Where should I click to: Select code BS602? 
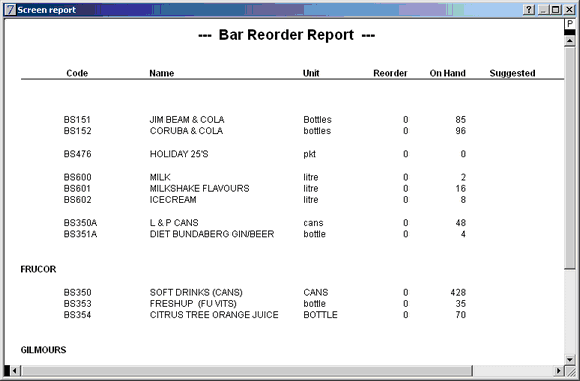77,199
